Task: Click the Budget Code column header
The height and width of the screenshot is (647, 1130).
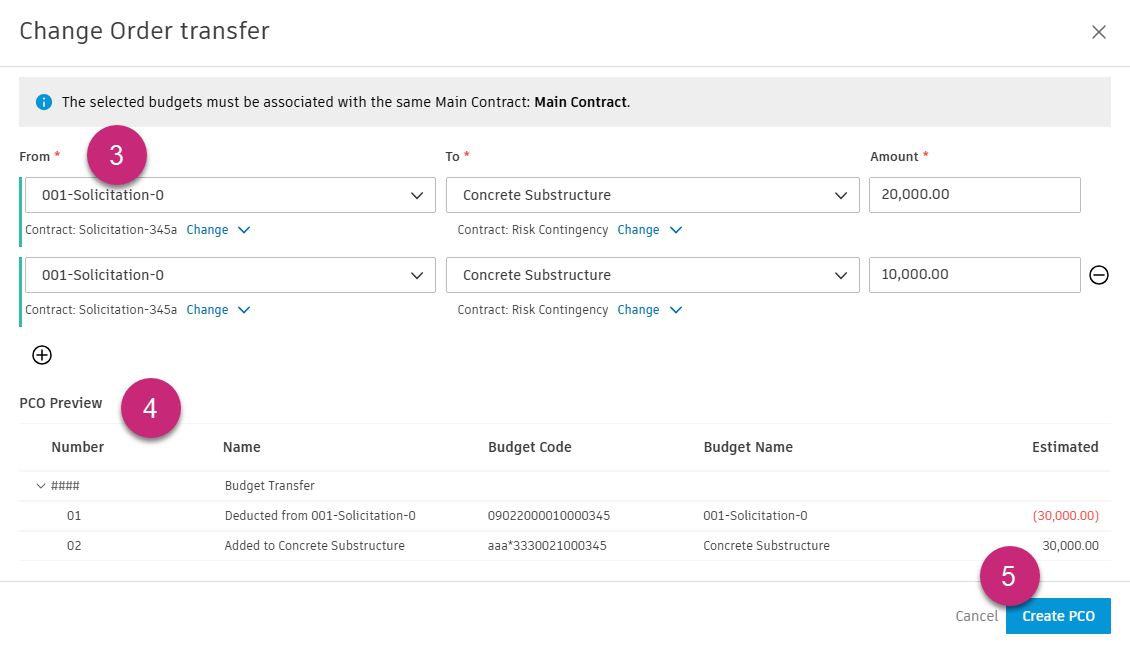Action: 530,447
